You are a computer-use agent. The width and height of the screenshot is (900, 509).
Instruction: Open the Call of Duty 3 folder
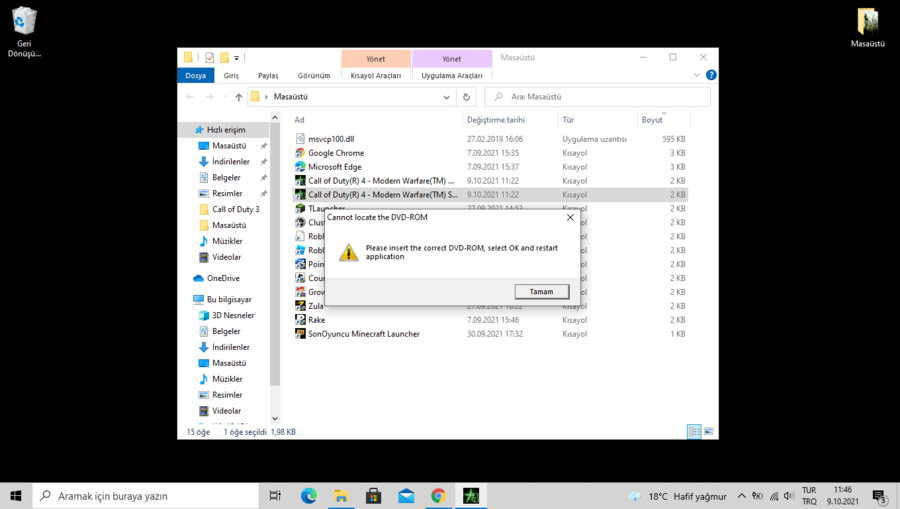[x=235, y=209]
